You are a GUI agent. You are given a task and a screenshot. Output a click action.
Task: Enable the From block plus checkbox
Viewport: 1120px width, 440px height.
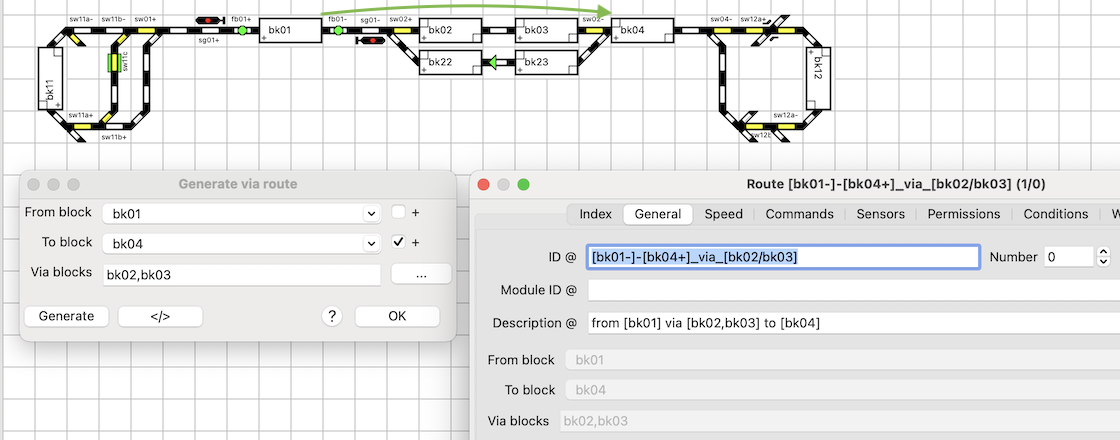399,213
